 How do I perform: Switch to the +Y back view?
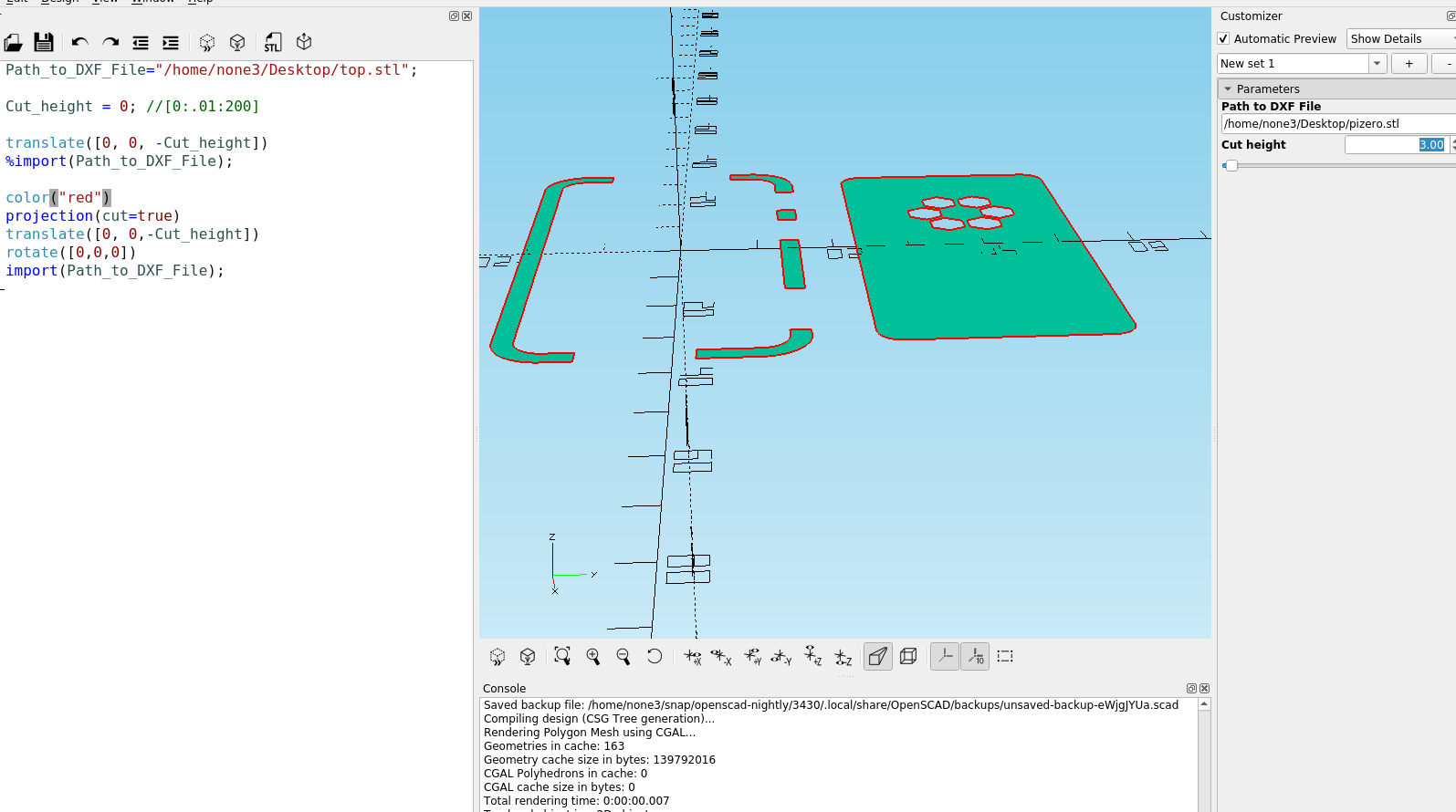752,656
